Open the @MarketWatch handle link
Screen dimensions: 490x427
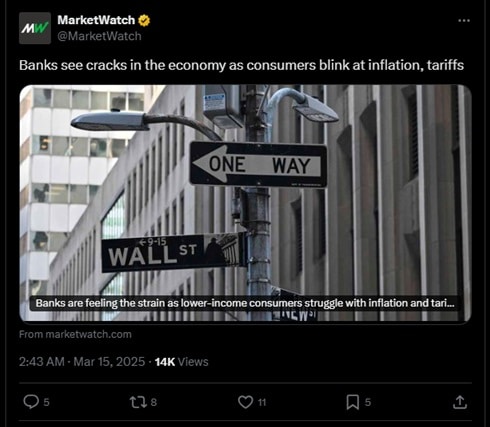[99, 36]
